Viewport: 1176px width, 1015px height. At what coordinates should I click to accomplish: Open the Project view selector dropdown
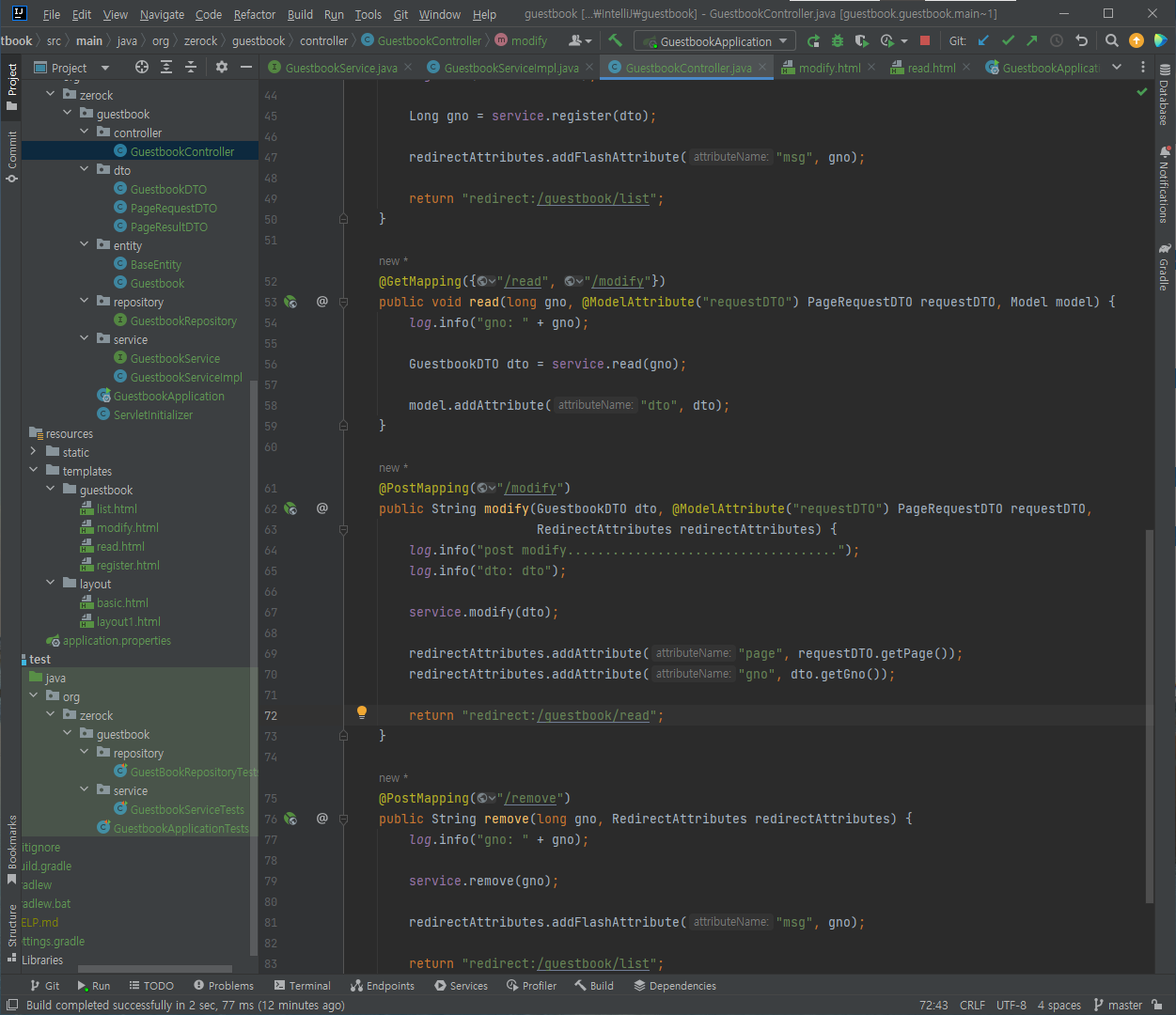tap(71, 68)
